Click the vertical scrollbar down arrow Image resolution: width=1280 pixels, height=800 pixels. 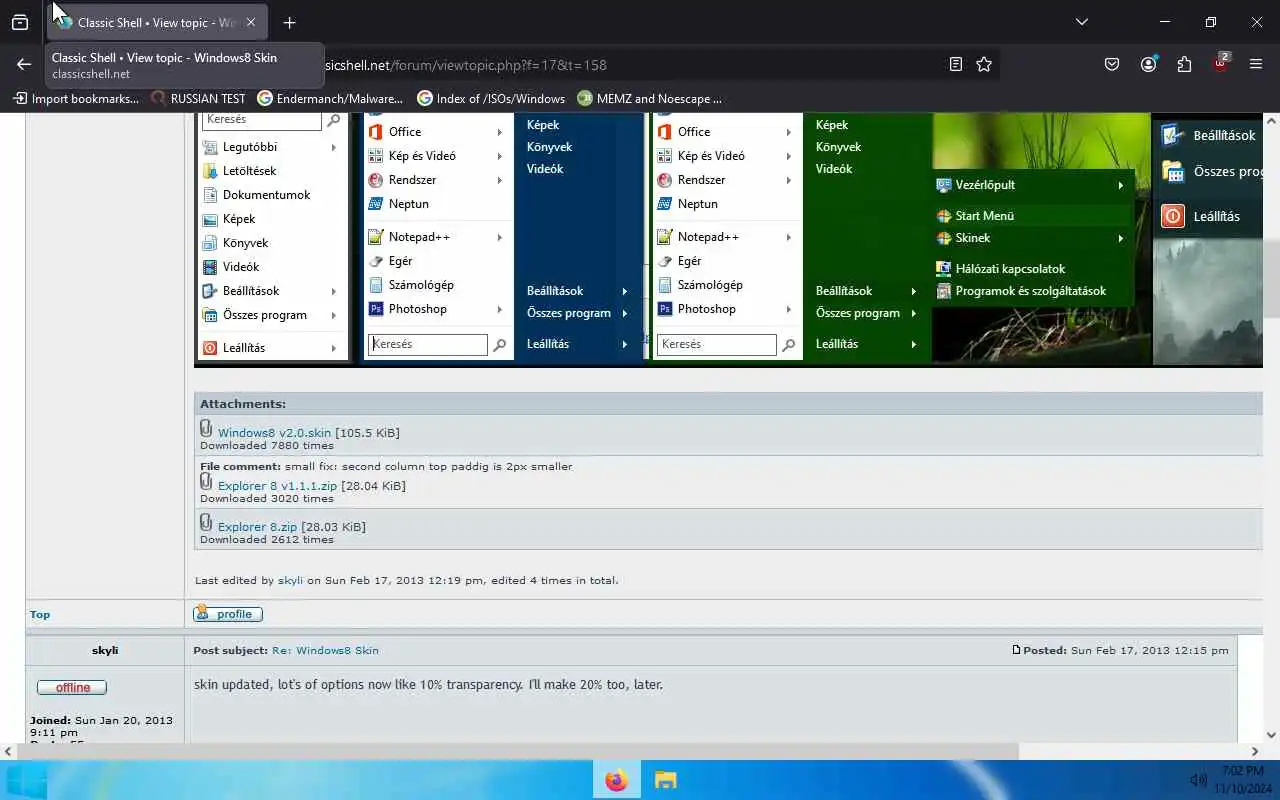[1272, 736]
